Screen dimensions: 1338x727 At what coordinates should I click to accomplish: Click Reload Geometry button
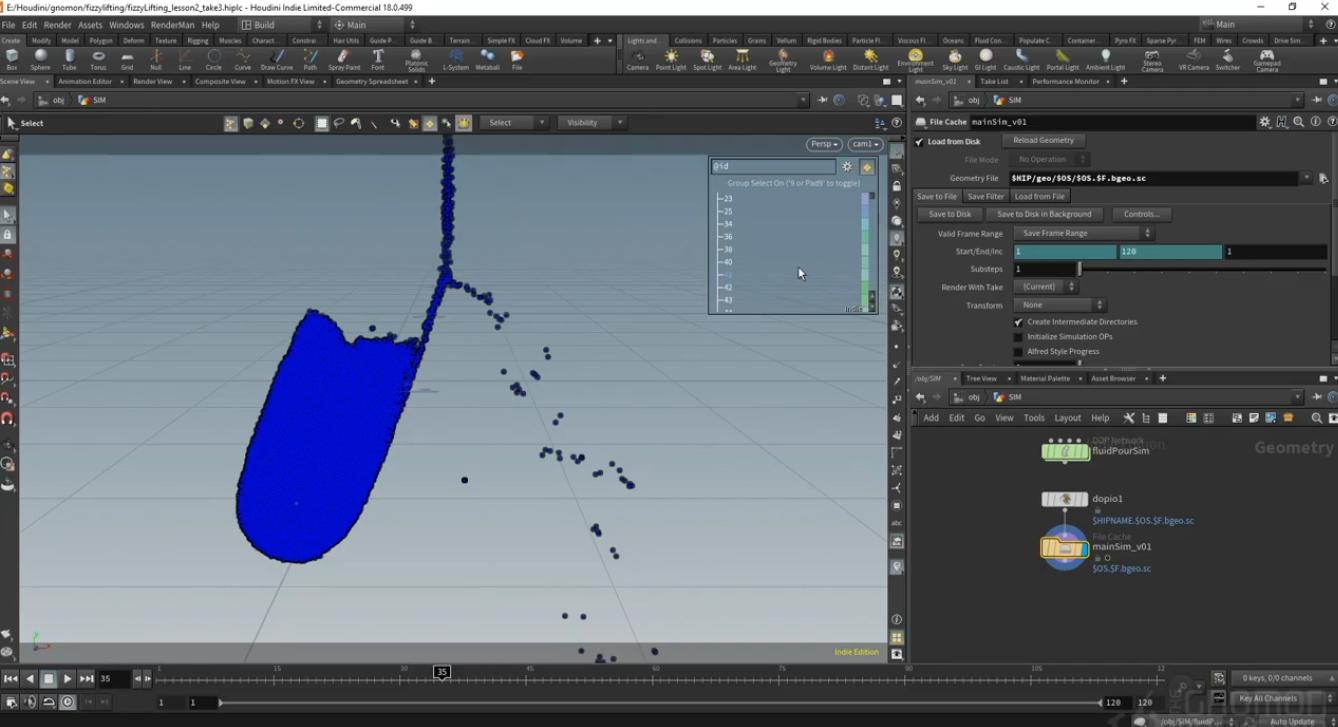pos(1043,141)
